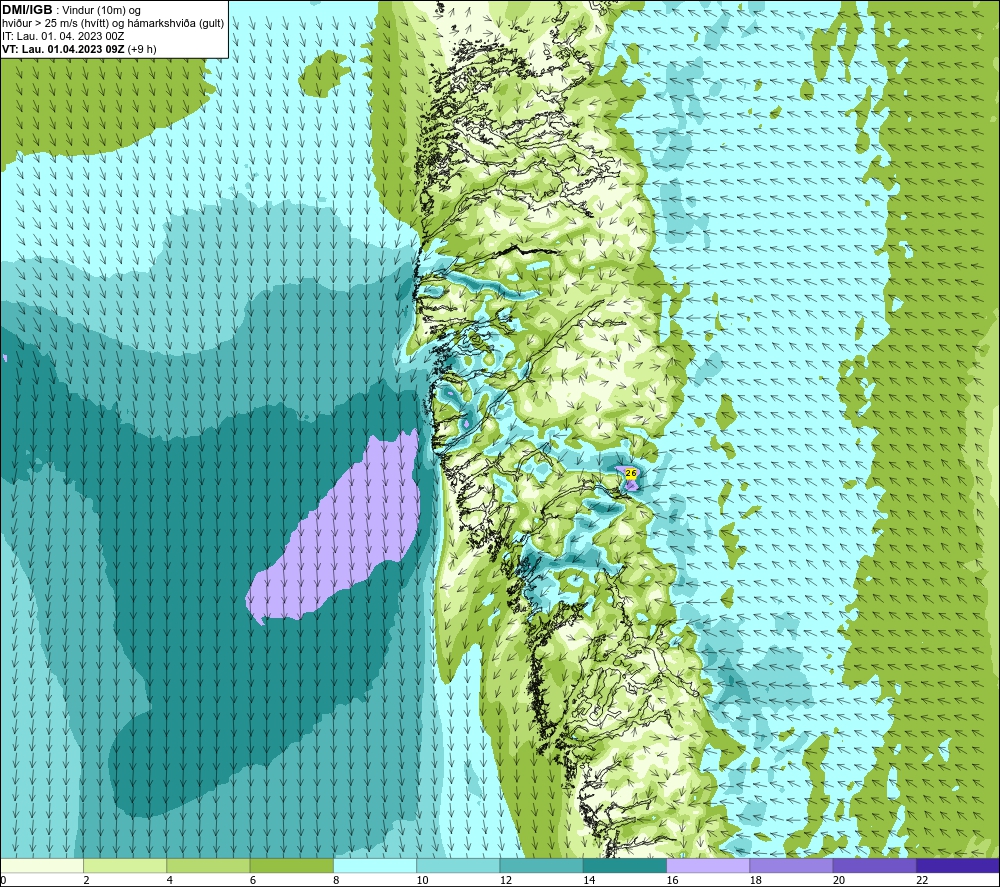The image size is (1000, 887).
Task: Click the medium green 4–6 m/s legend swatch
Action: click(208, 865)
